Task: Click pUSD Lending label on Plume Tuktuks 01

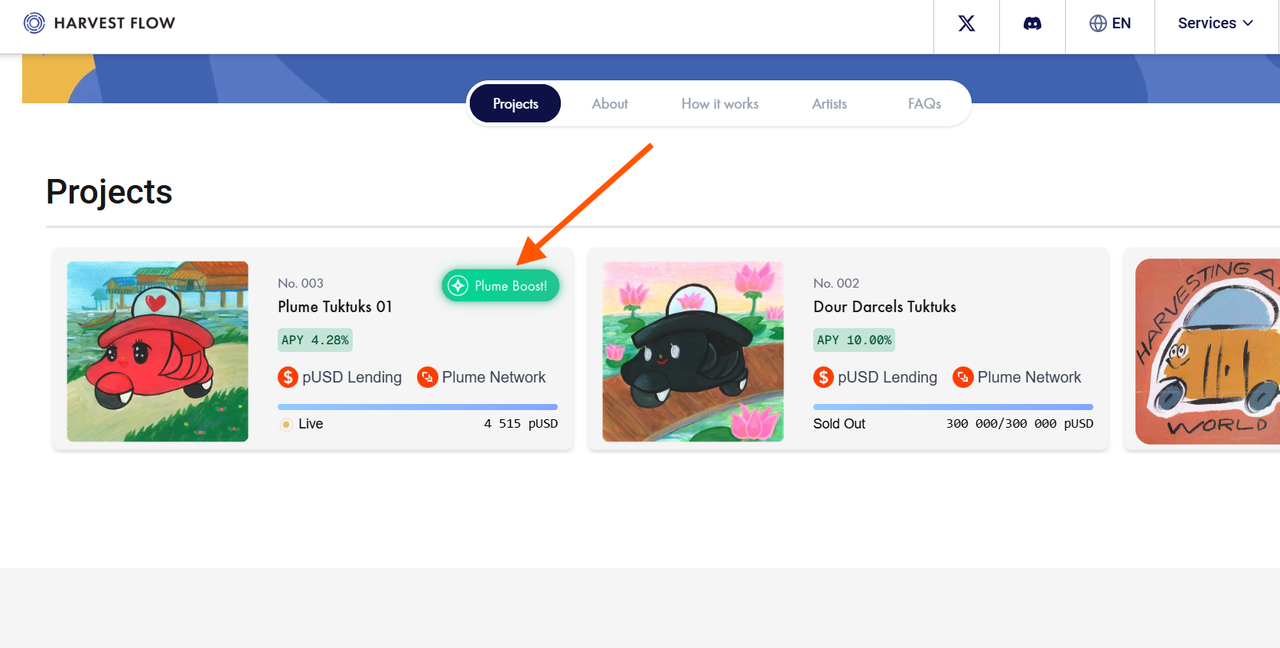Action: pos(352,377)
